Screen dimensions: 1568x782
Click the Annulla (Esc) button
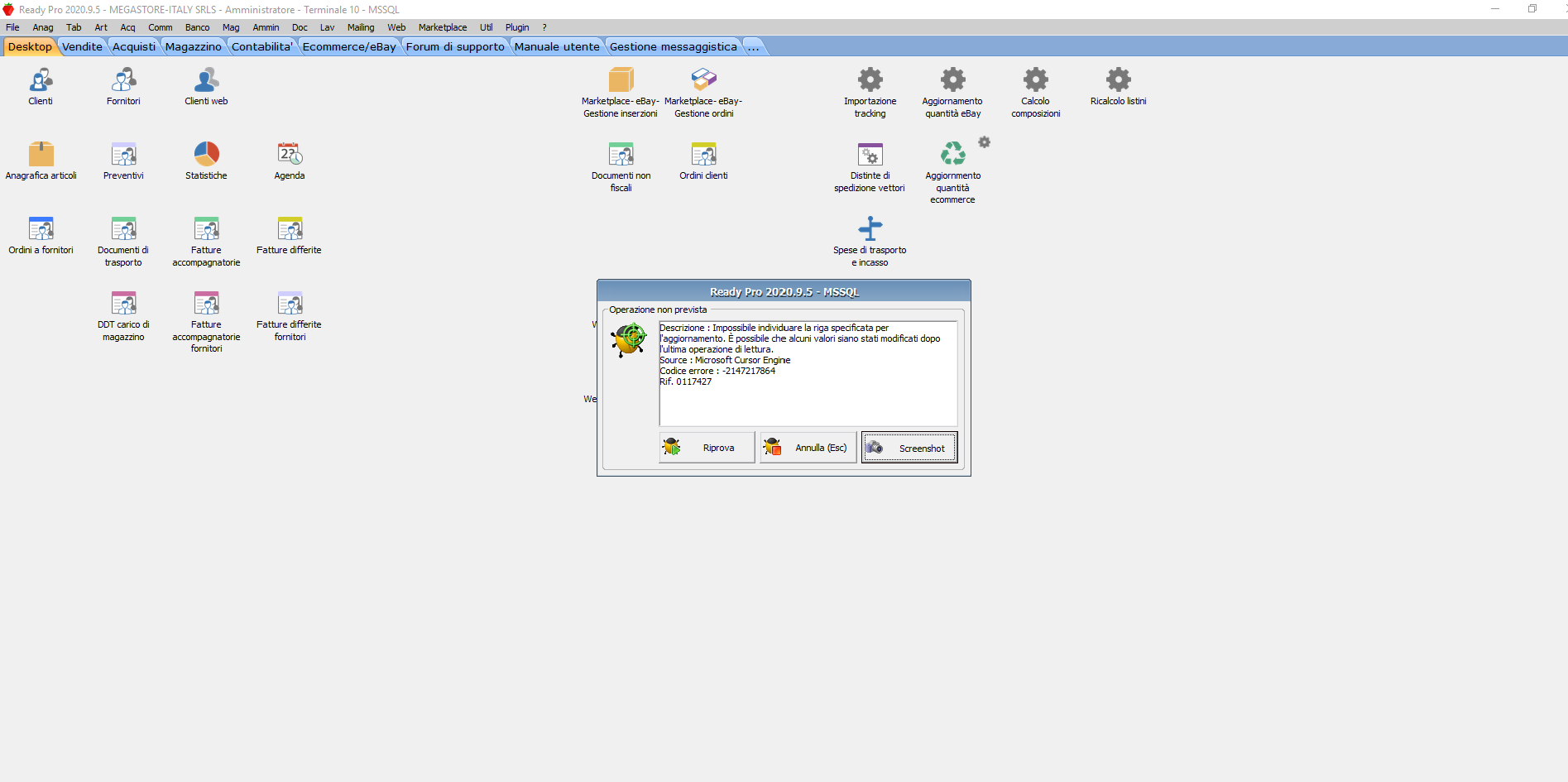click(808, 448)
